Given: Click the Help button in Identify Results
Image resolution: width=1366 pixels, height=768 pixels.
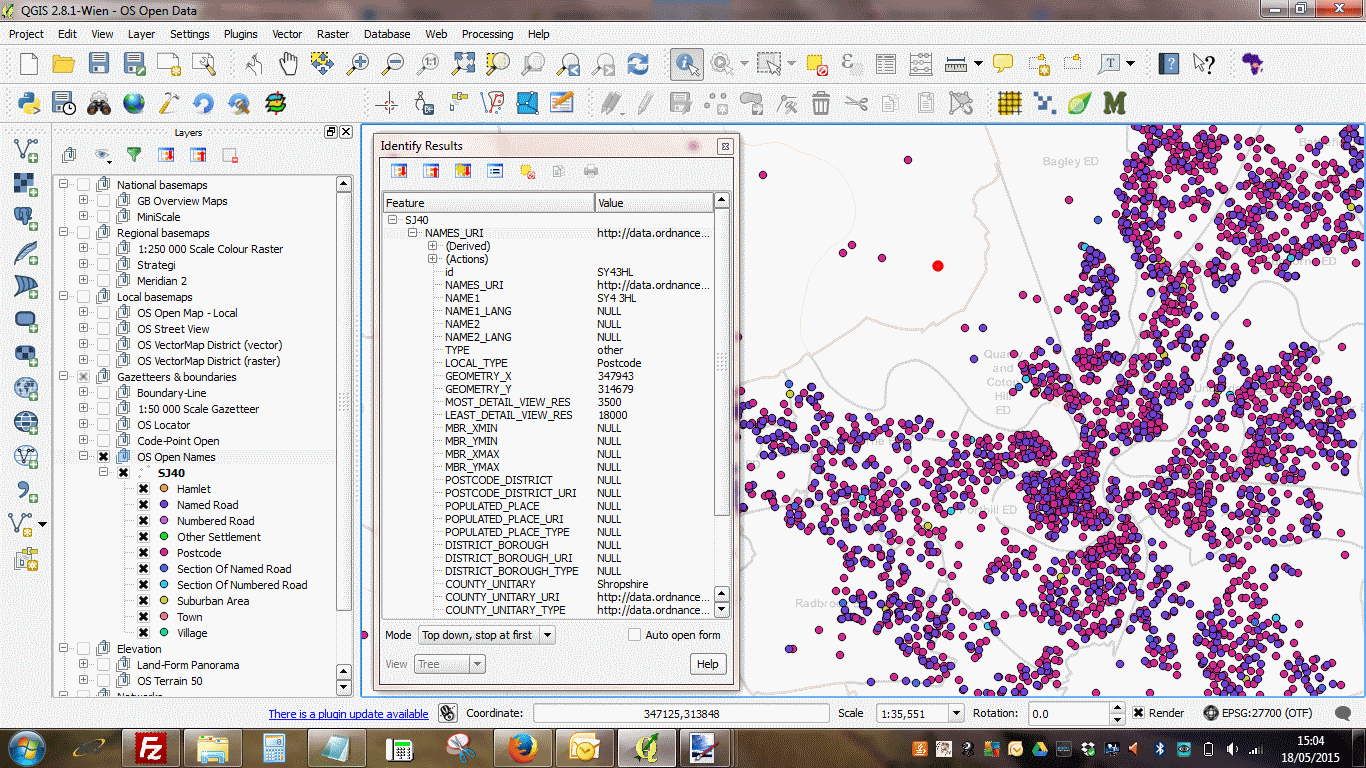Looking at the screenshot, I should (707, 664).
